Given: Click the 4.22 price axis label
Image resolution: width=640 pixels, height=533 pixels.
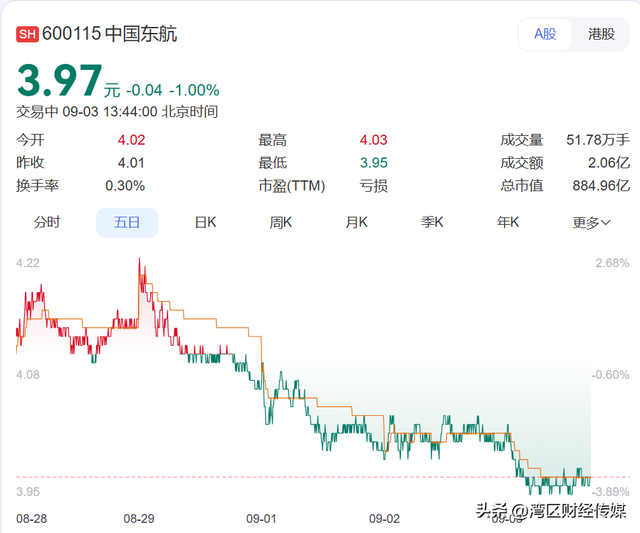Looking at the screenshot, I should point(28,263).
